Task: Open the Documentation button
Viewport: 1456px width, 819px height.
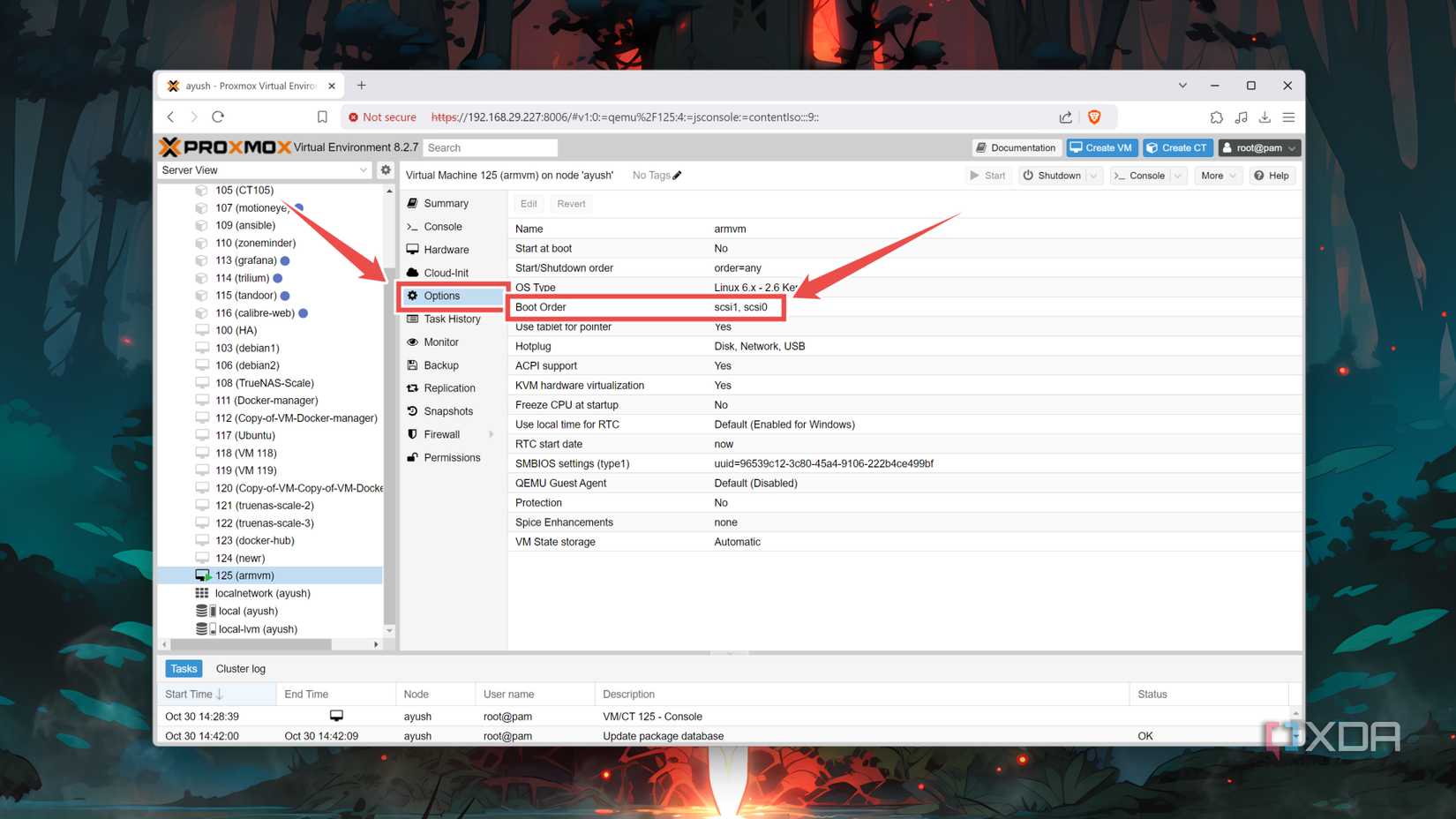Action: click(1016, 147)
